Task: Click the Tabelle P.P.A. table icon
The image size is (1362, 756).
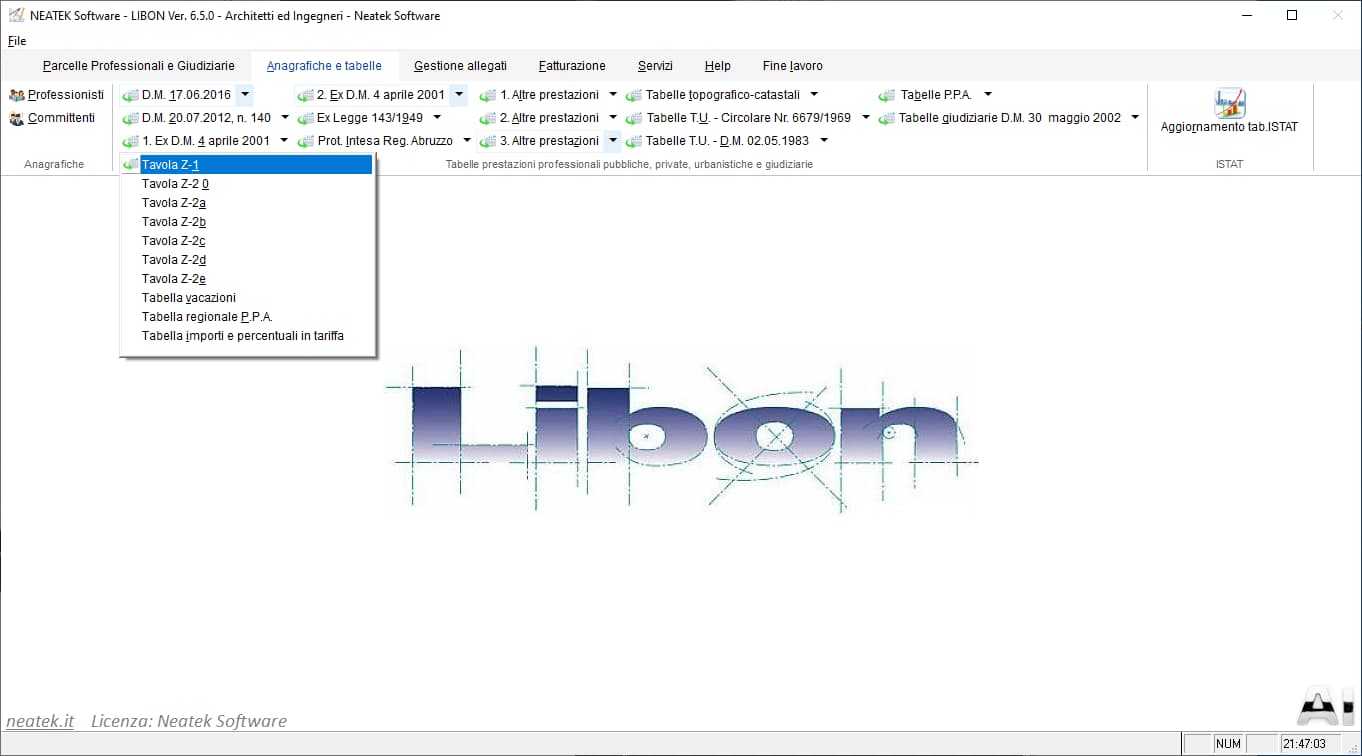Action: click(887, 95)
